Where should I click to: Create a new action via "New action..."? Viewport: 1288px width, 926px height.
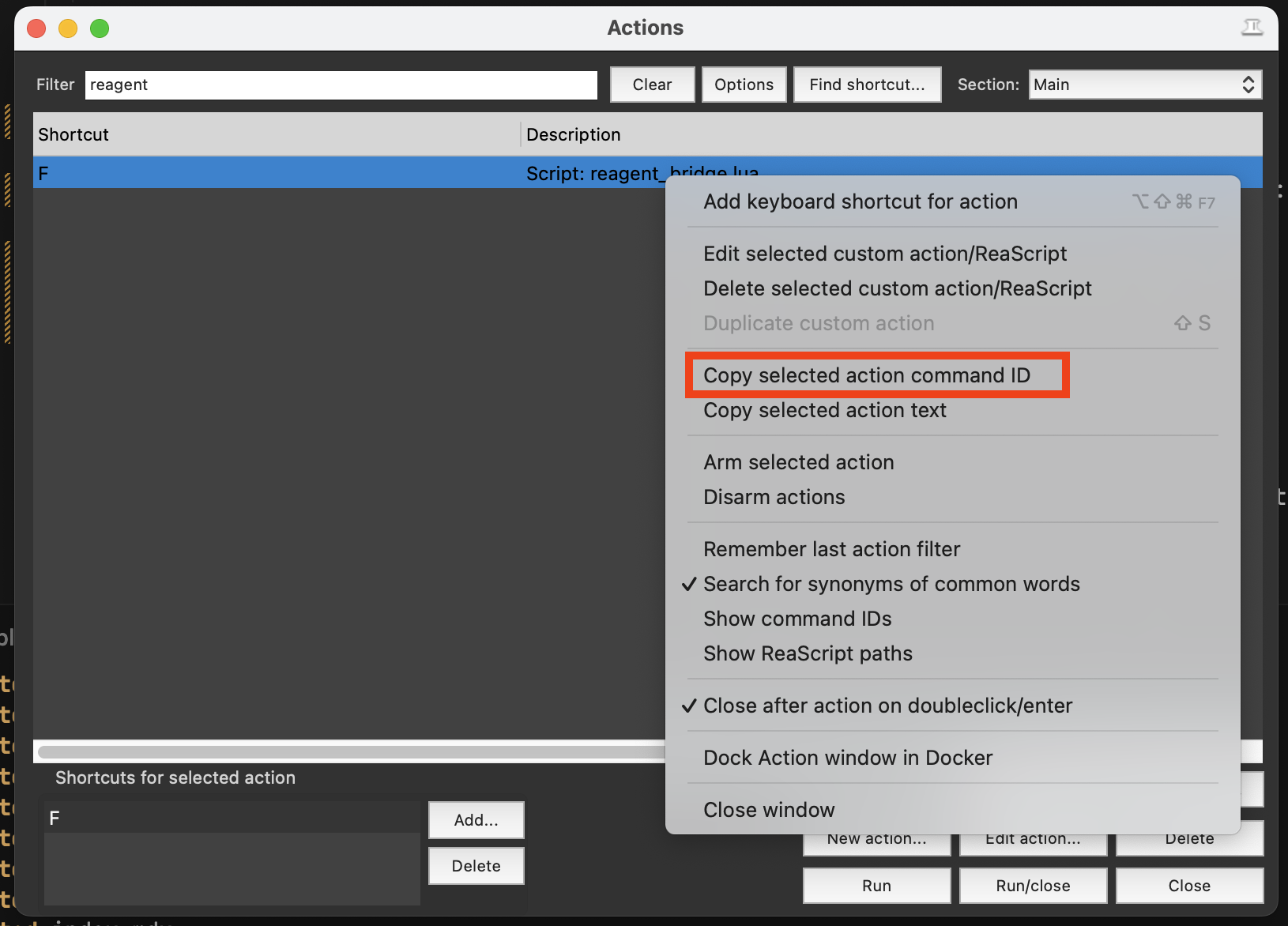(876, 838)
